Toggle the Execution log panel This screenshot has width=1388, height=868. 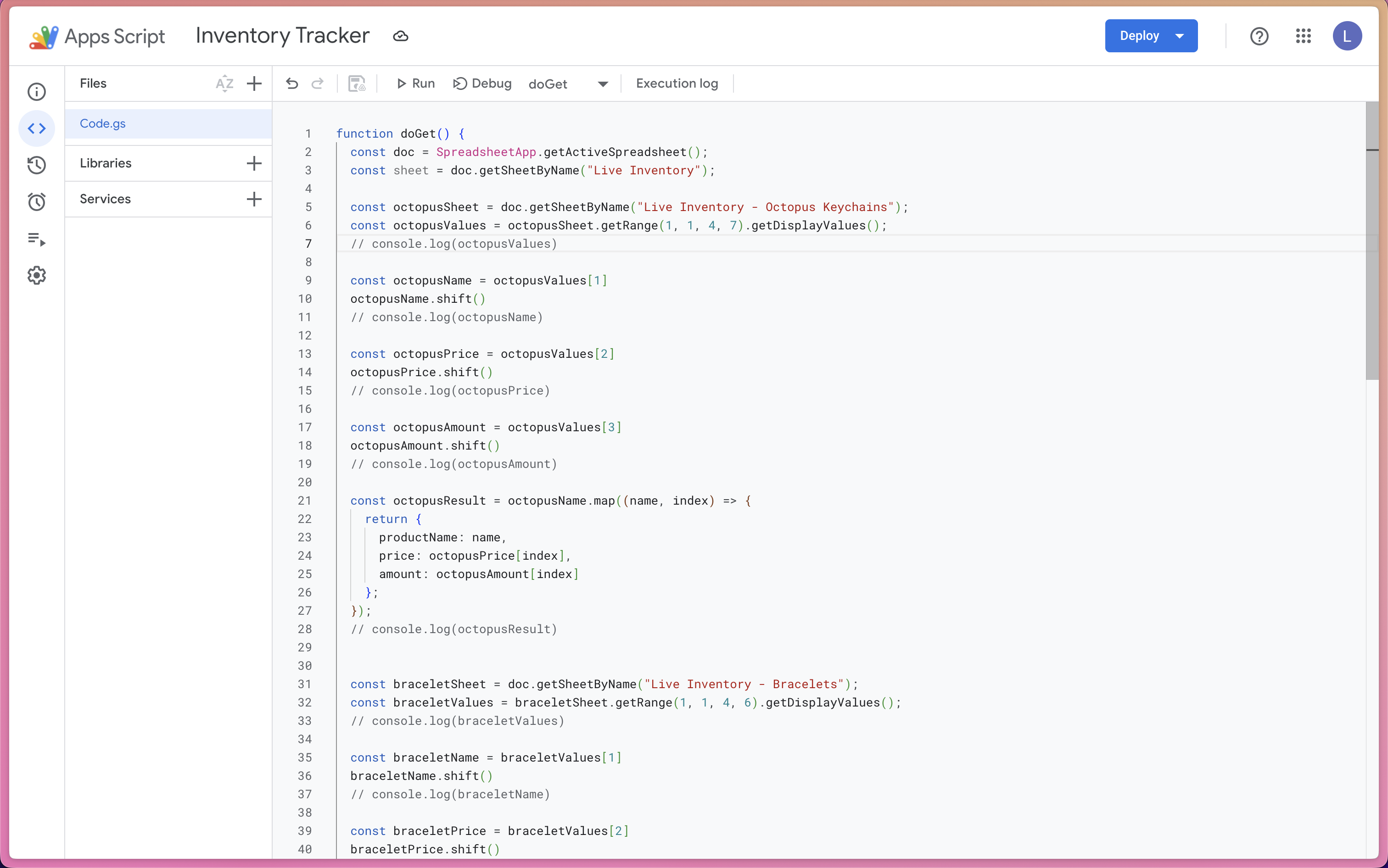pyautogui.click(x=677, y=84)
